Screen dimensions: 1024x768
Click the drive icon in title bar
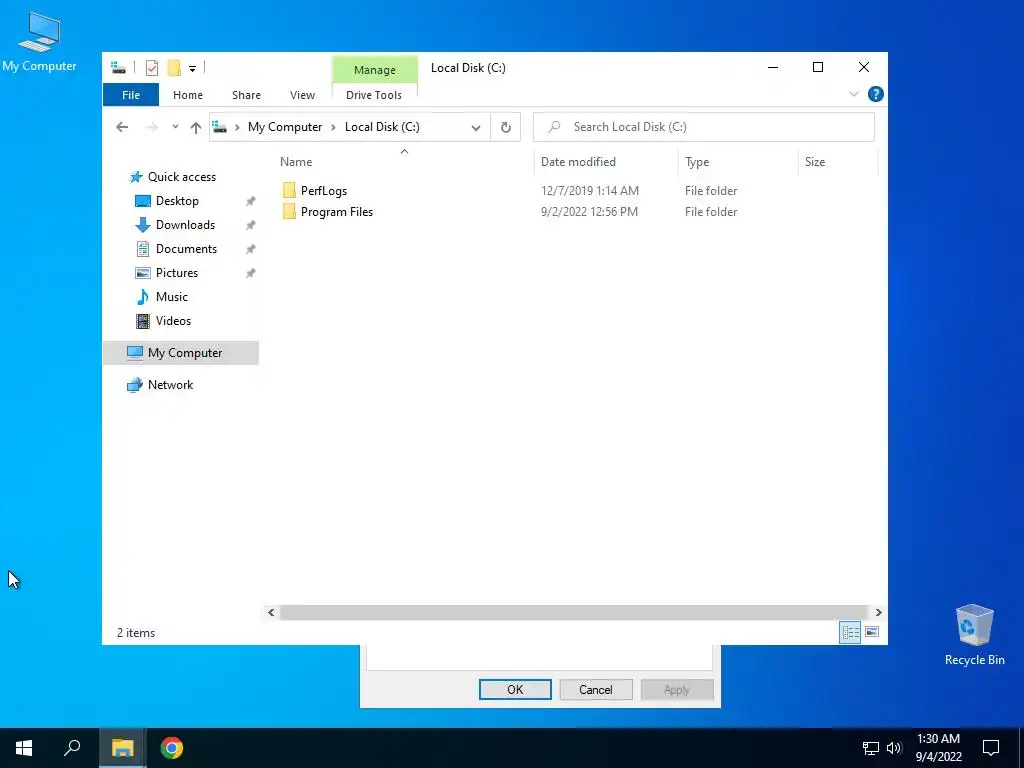pyautogui.click(x=118, y=67)
